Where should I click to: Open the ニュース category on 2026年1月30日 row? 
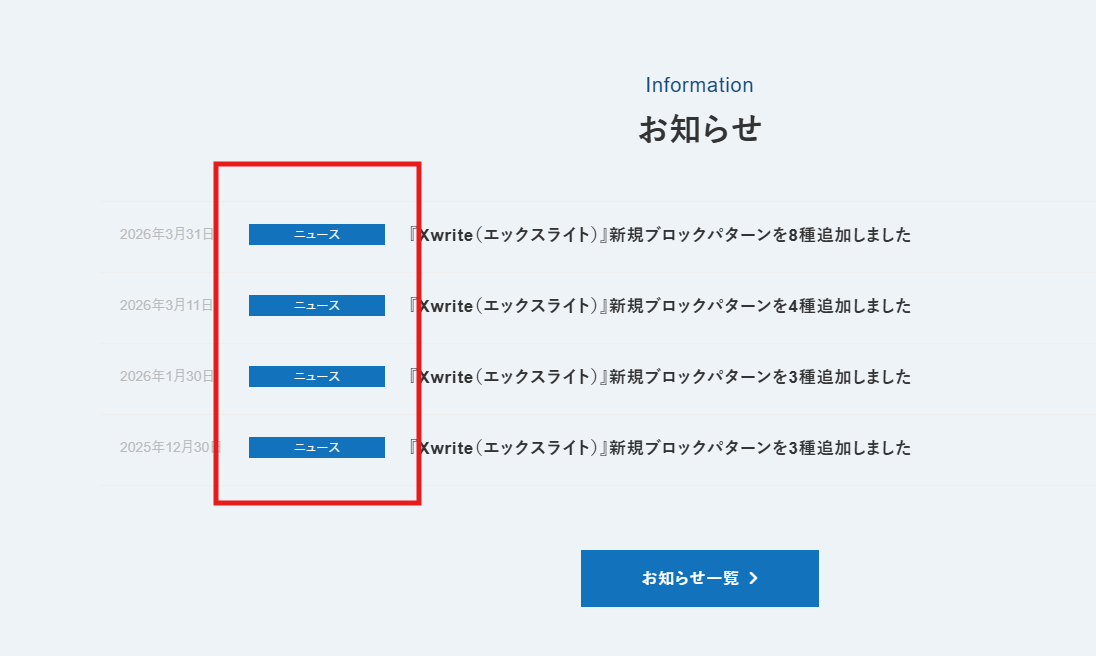(316, 377)
